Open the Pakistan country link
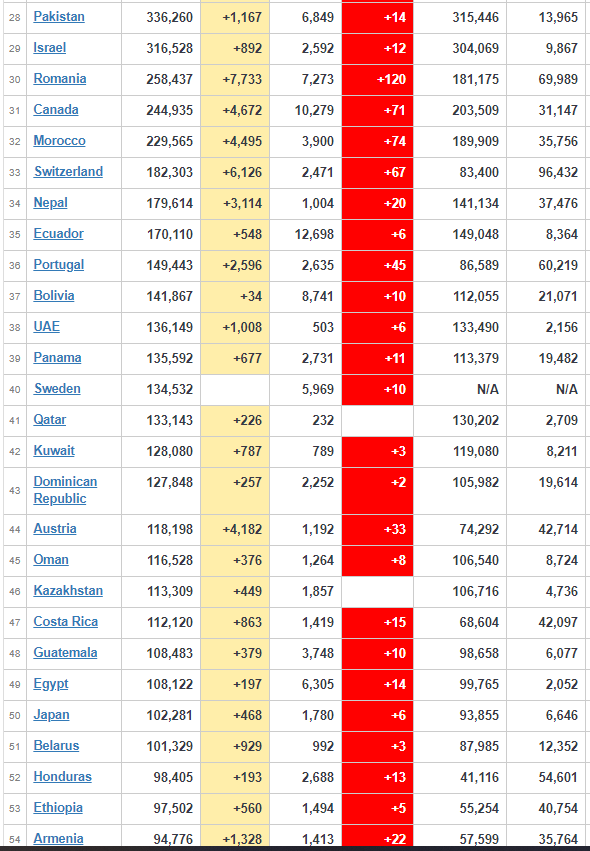This screenshot has height=851, width=590. pos(59,17)
